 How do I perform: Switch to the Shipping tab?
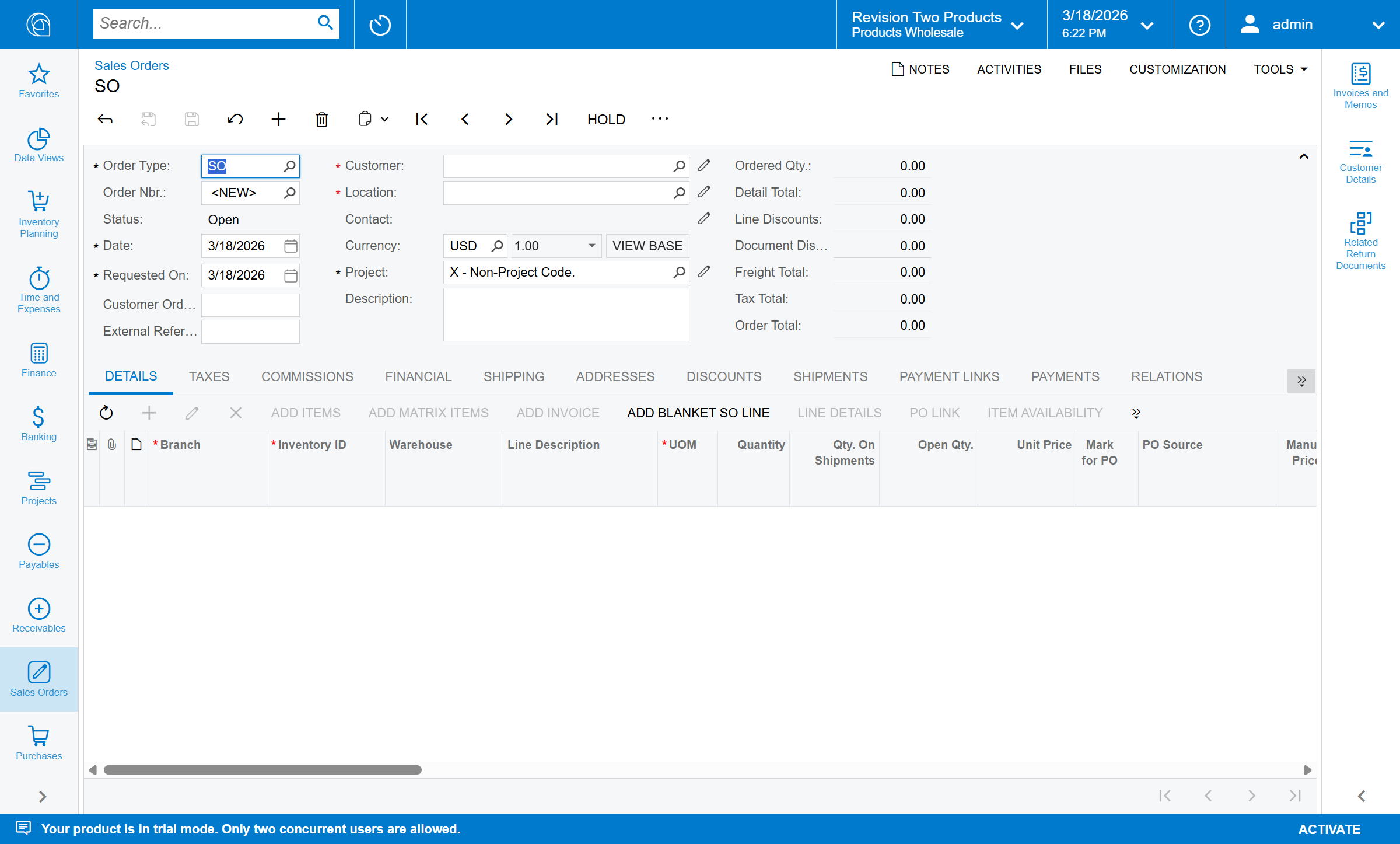tap(513, 377)
